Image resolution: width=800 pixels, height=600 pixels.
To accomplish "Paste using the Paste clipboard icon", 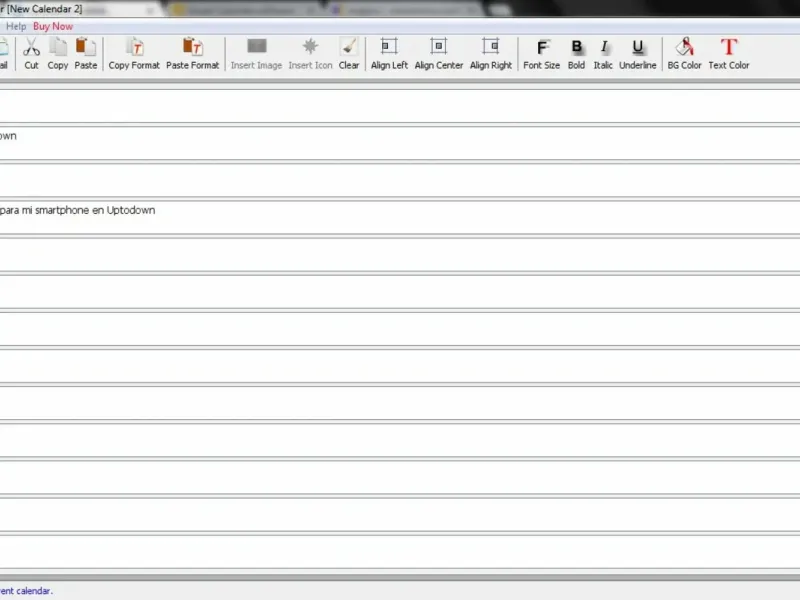I will click(86, 53).
